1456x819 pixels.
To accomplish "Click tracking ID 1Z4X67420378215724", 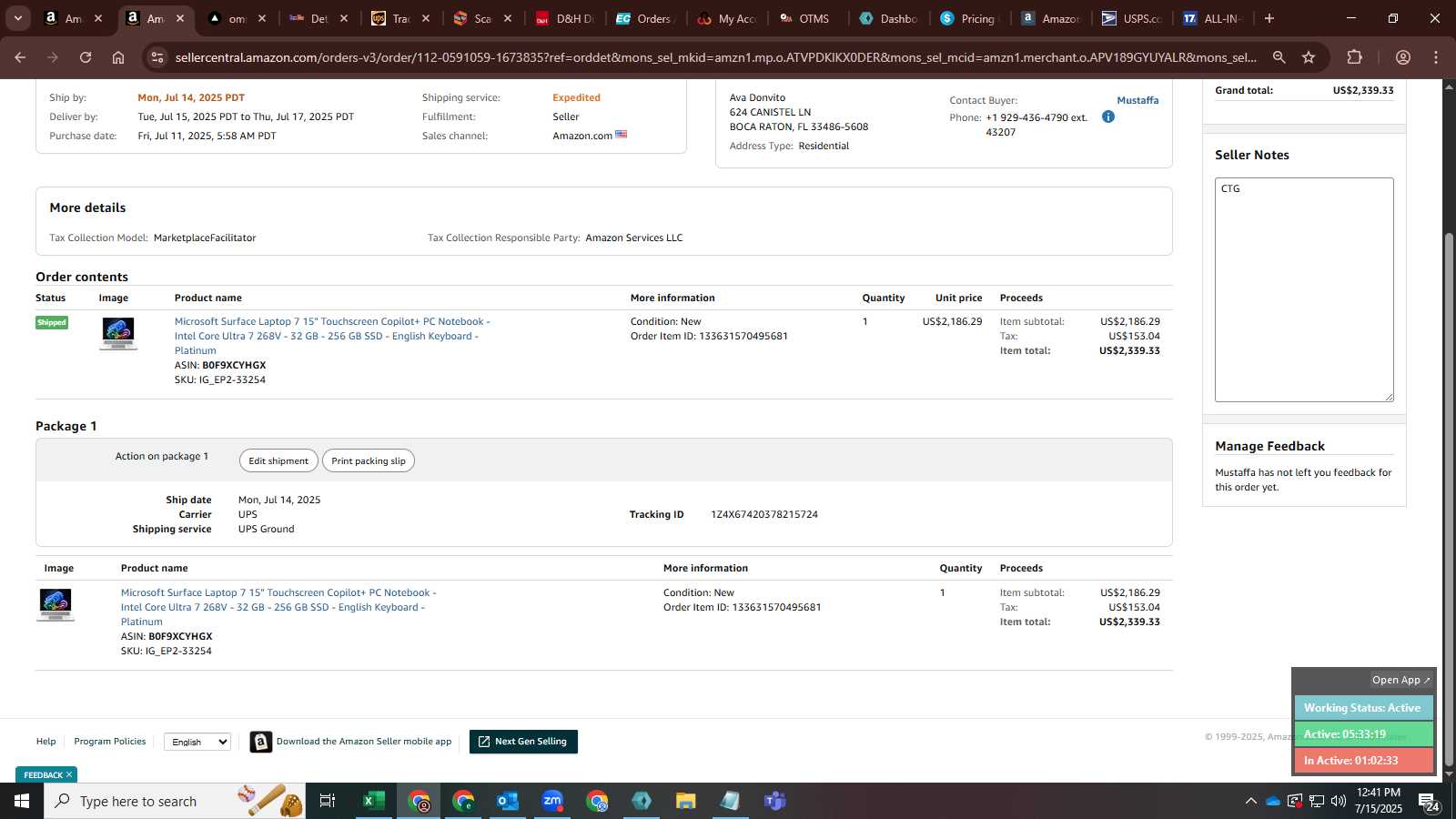I will pos(764,515).
